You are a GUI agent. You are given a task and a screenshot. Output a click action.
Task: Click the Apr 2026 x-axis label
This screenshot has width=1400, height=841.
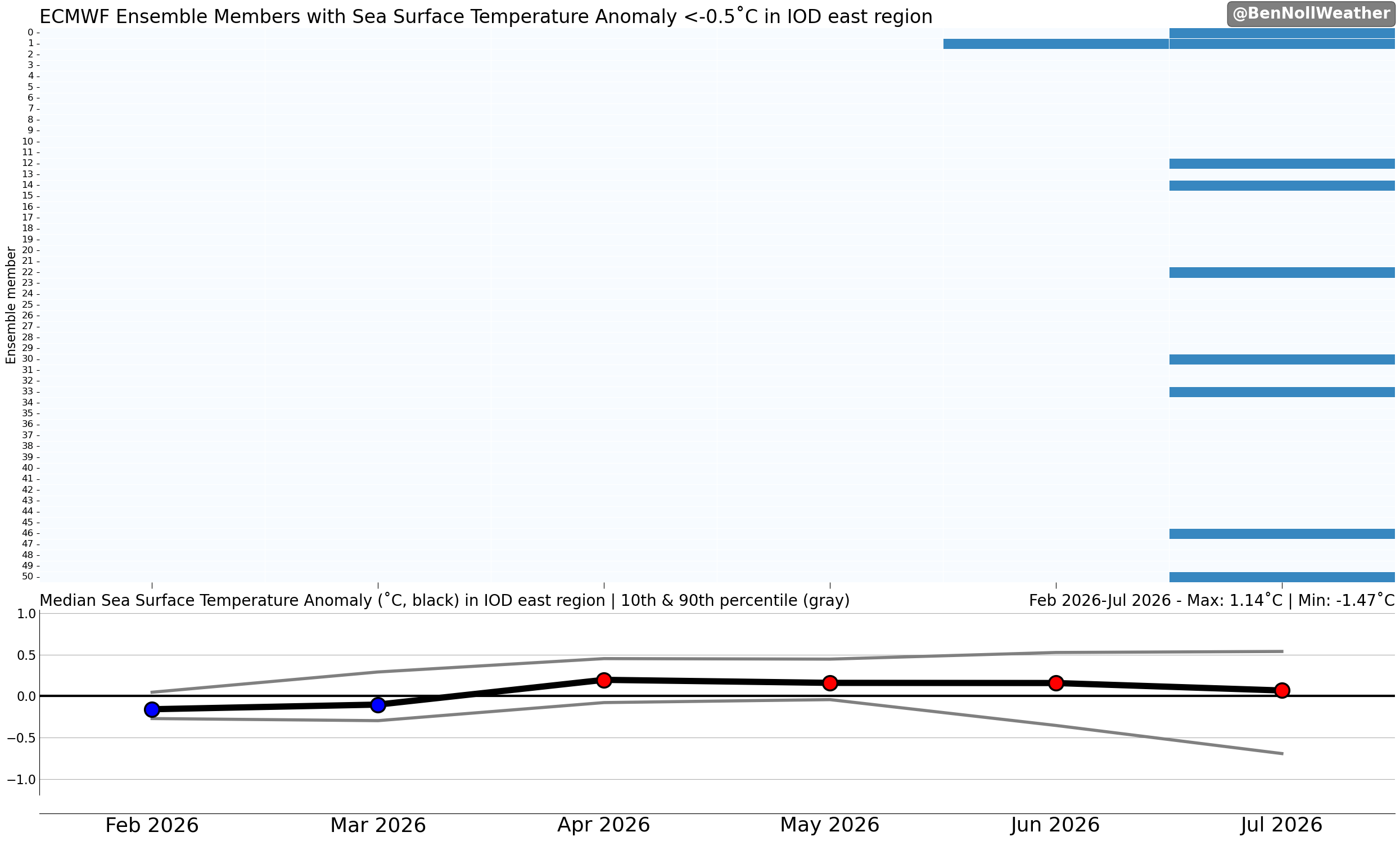[x=604, y=825]
